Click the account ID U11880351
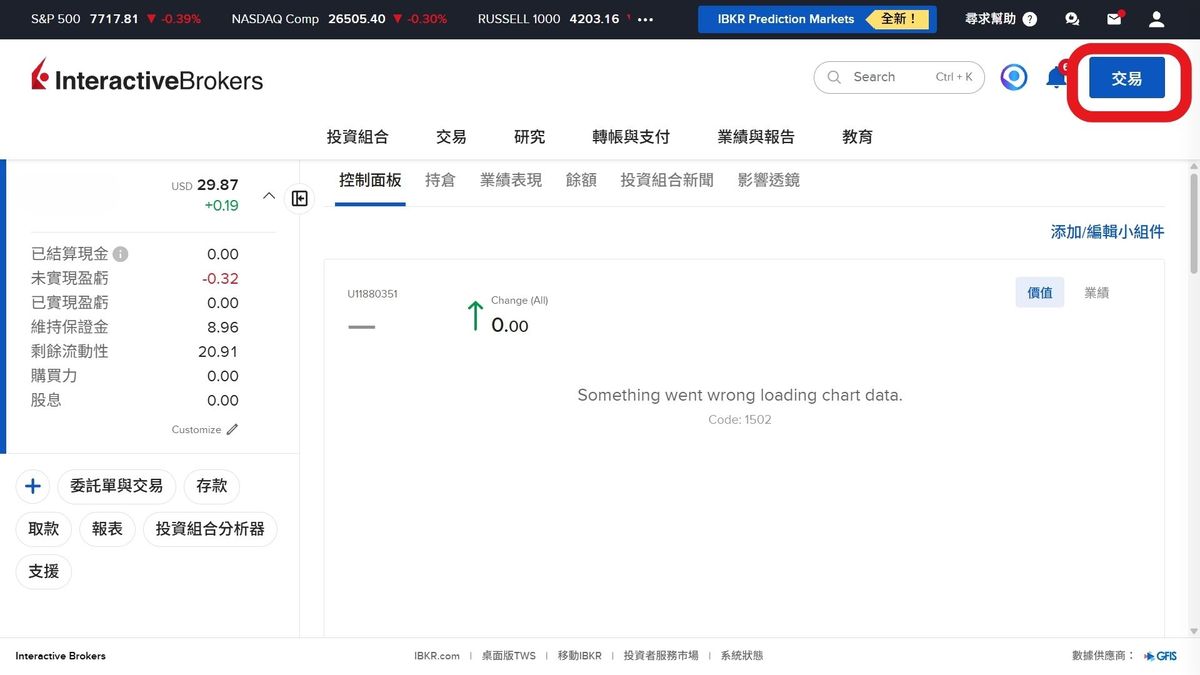 [372, 294]
